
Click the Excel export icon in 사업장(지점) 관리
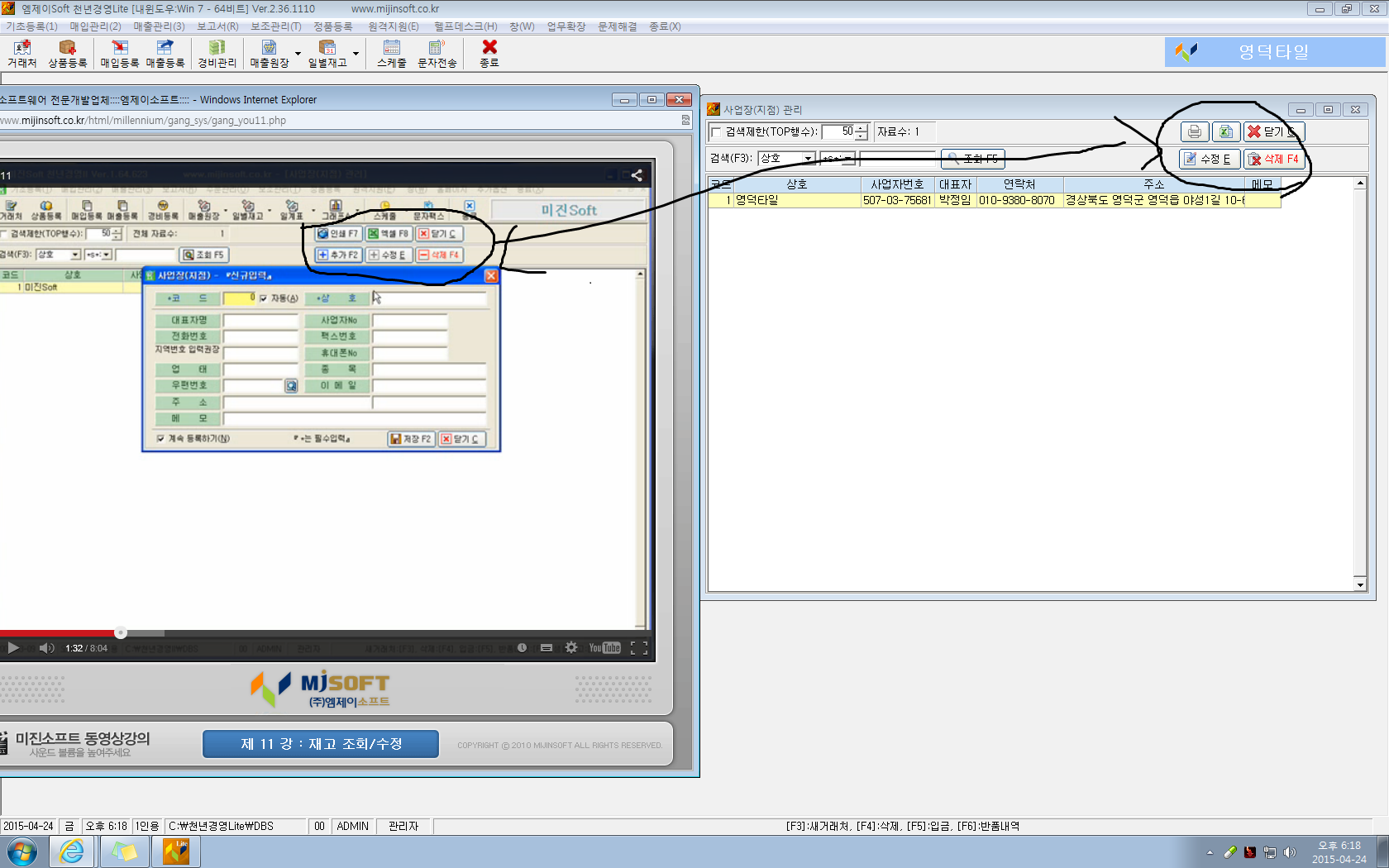(1225, 131)
